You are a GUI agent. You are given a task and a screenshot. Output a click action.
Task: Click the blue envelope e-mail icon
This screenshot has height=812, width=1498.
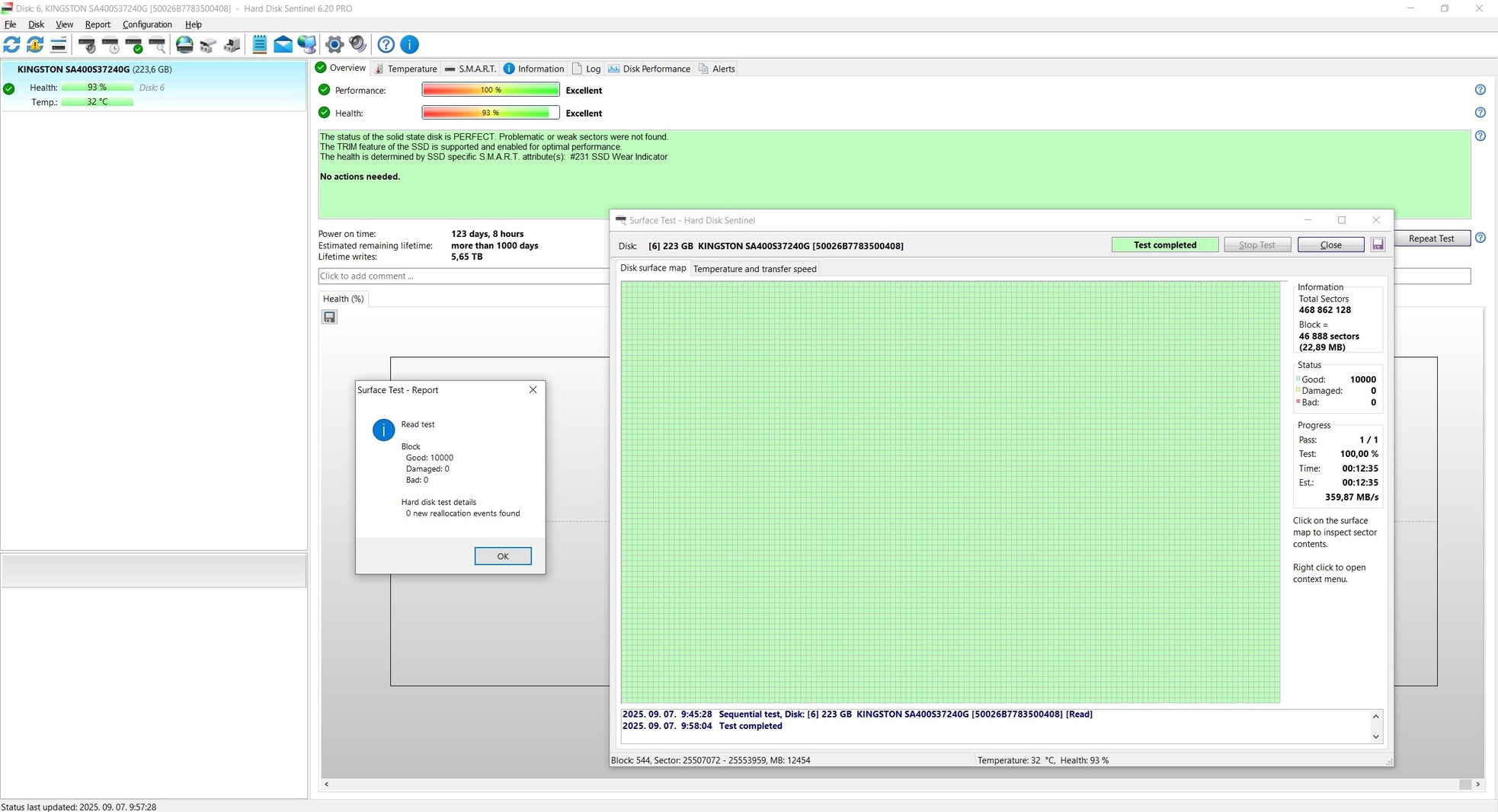pyautogui.click(x=283, y=45)
